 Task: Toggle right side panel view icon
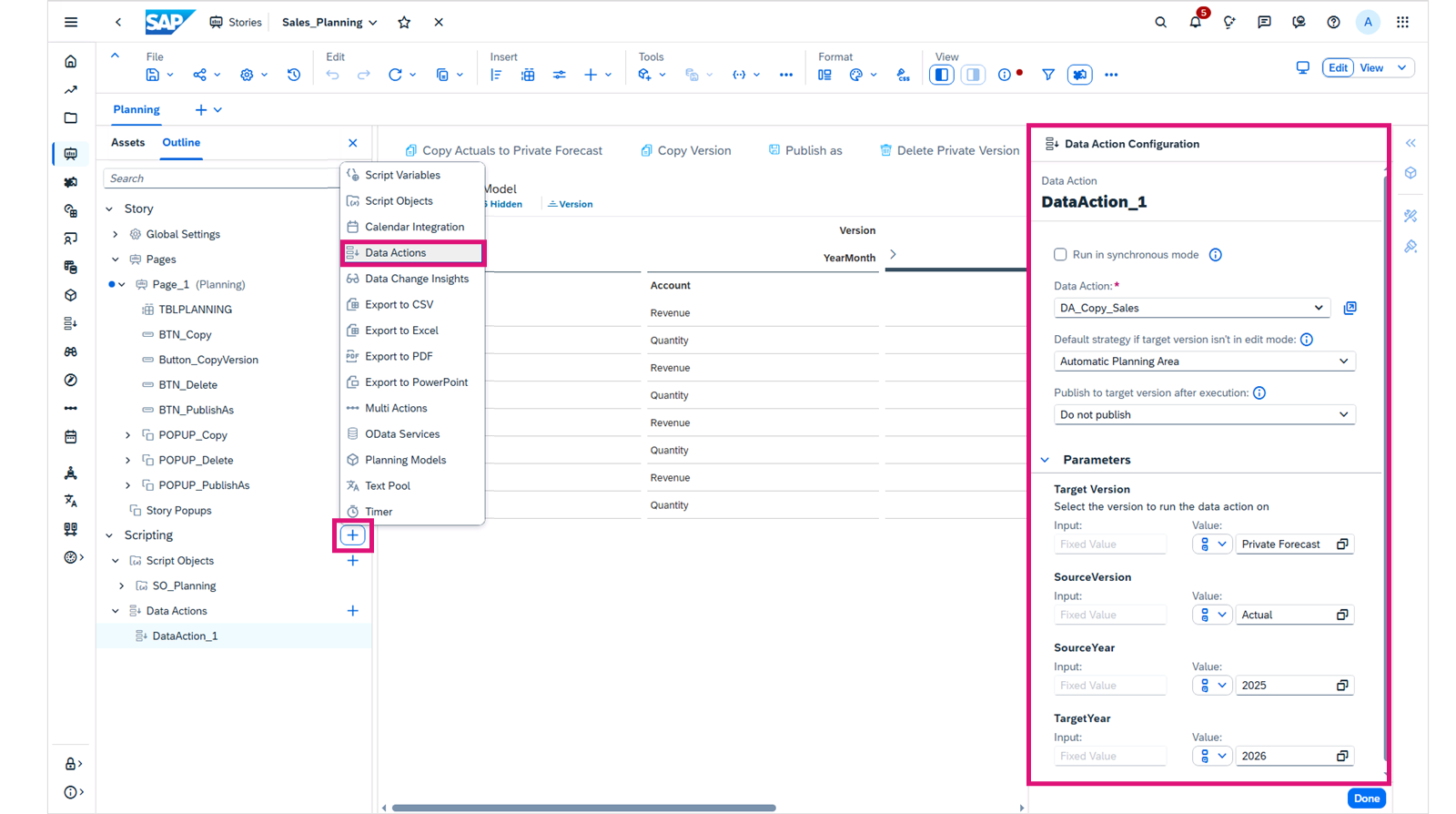[973, 75]
